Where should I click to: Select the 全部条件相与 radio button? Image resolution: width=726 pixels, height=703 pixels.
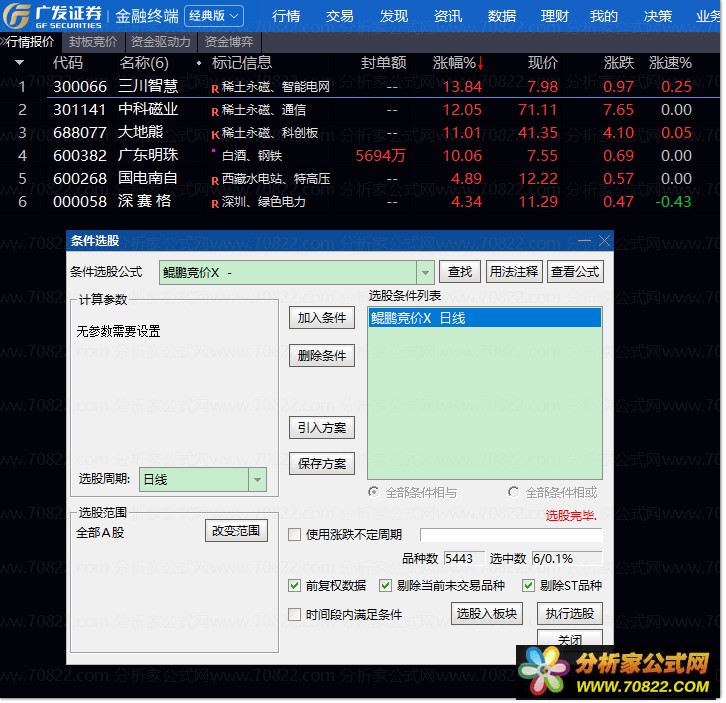[374, 492]
